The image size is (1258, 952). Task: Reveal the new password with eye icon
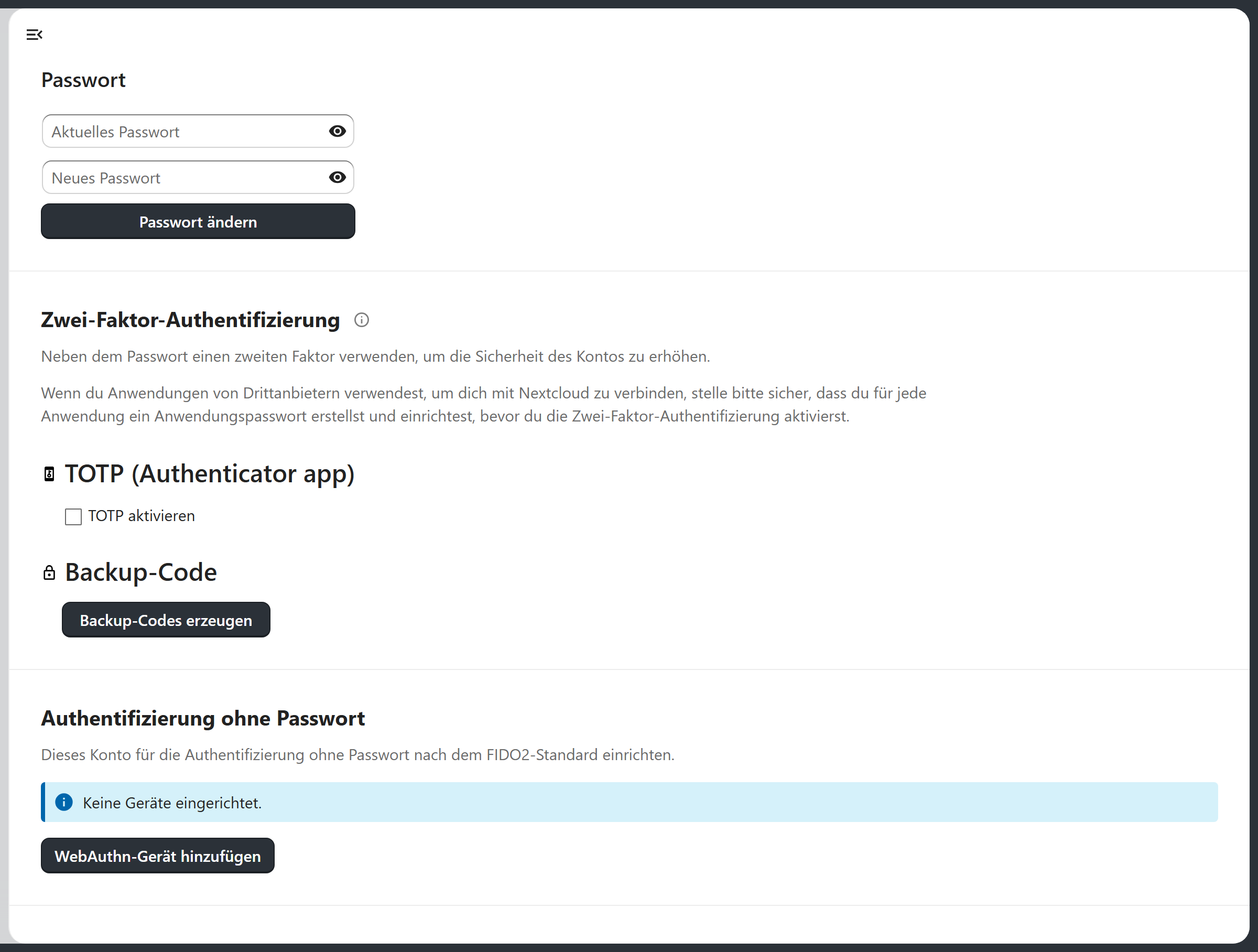pyautogui.click(x=337, y=177)
